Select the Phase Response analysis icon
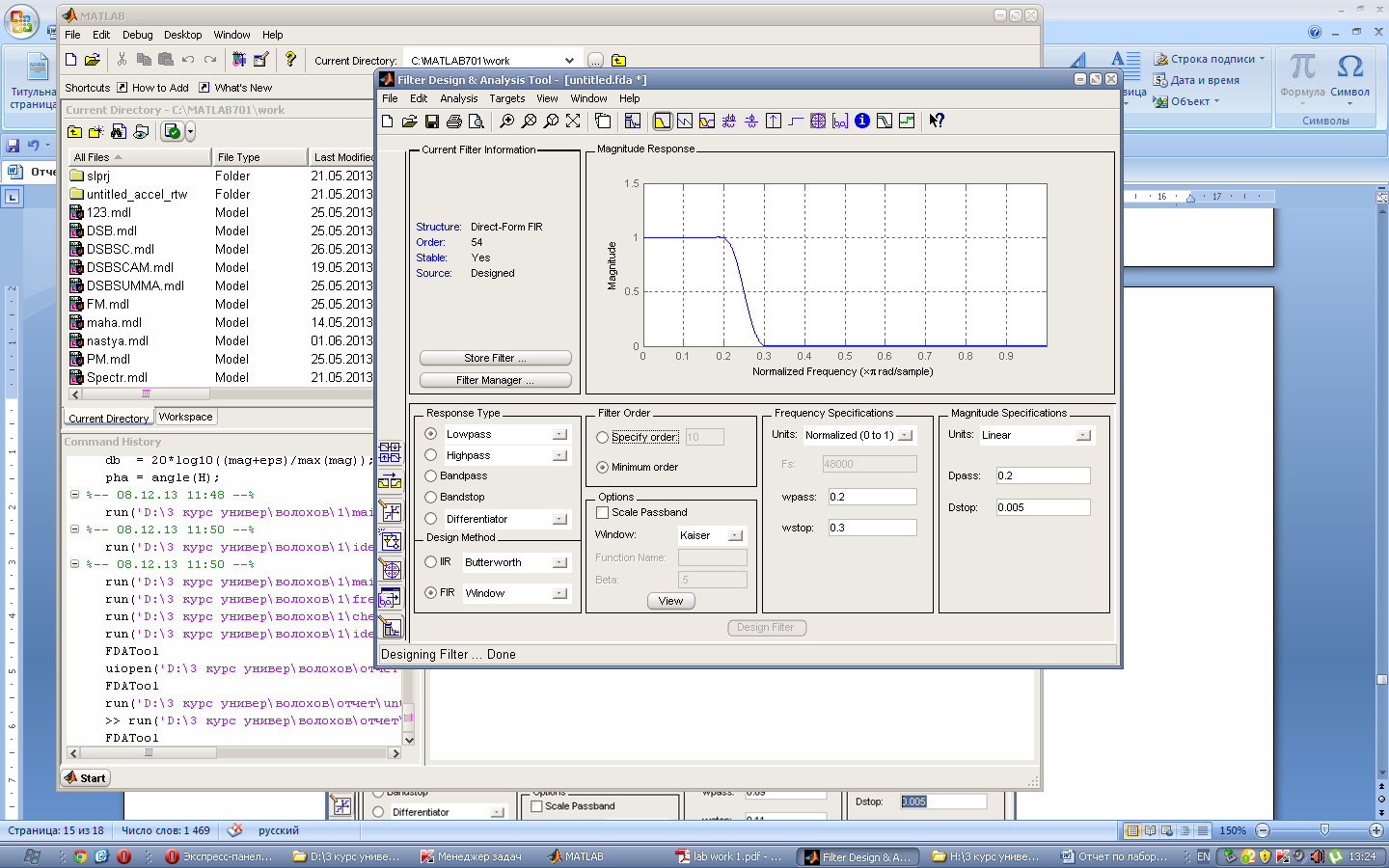The image size is (1389, 868). (x=685, y=121)
